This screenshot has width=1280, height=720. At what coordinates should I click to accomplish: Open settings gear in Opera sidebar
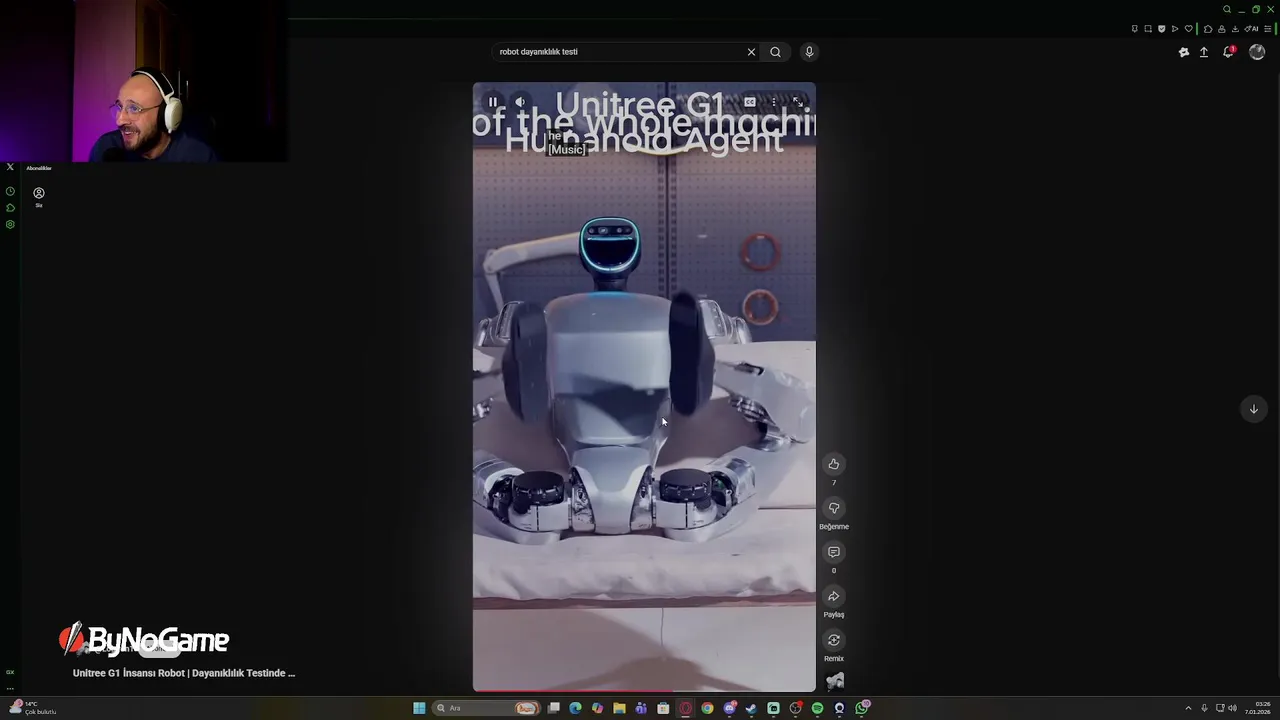click(x=10, y=224)
